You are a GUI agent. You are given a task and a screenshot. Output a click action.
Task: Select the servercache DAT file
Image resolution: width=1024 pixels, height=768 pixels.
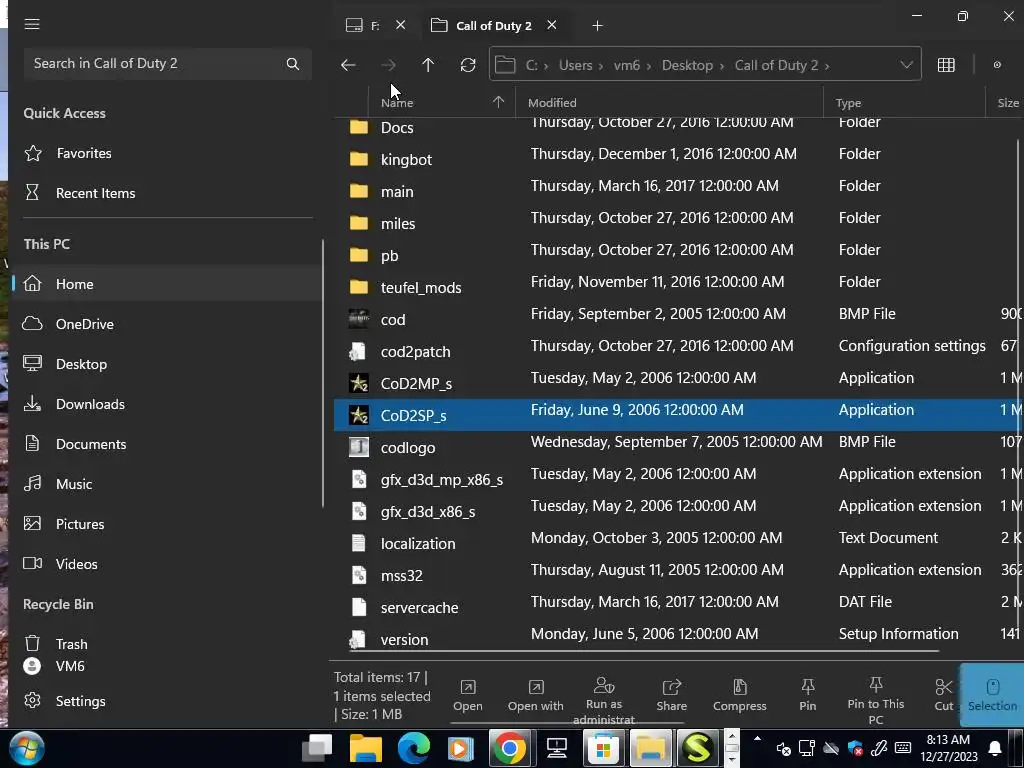[679, 607]
